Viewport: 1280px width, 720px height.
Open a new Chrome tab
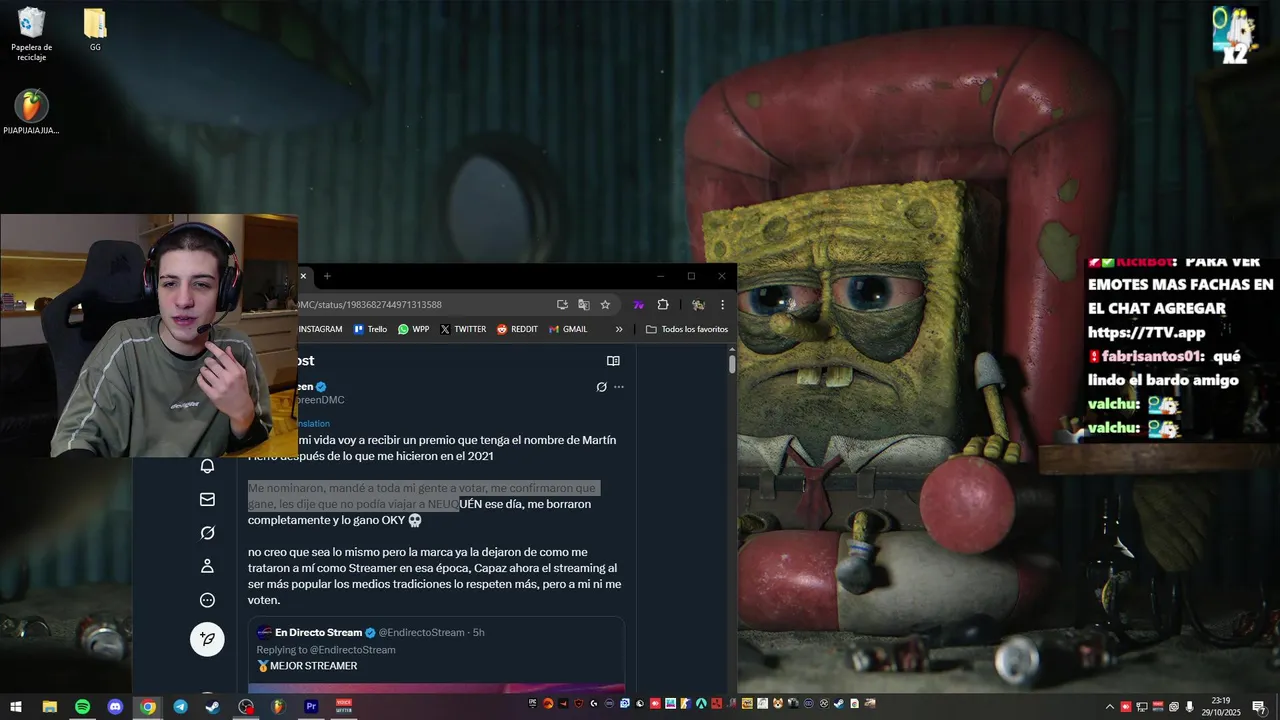tap(327, 277)
